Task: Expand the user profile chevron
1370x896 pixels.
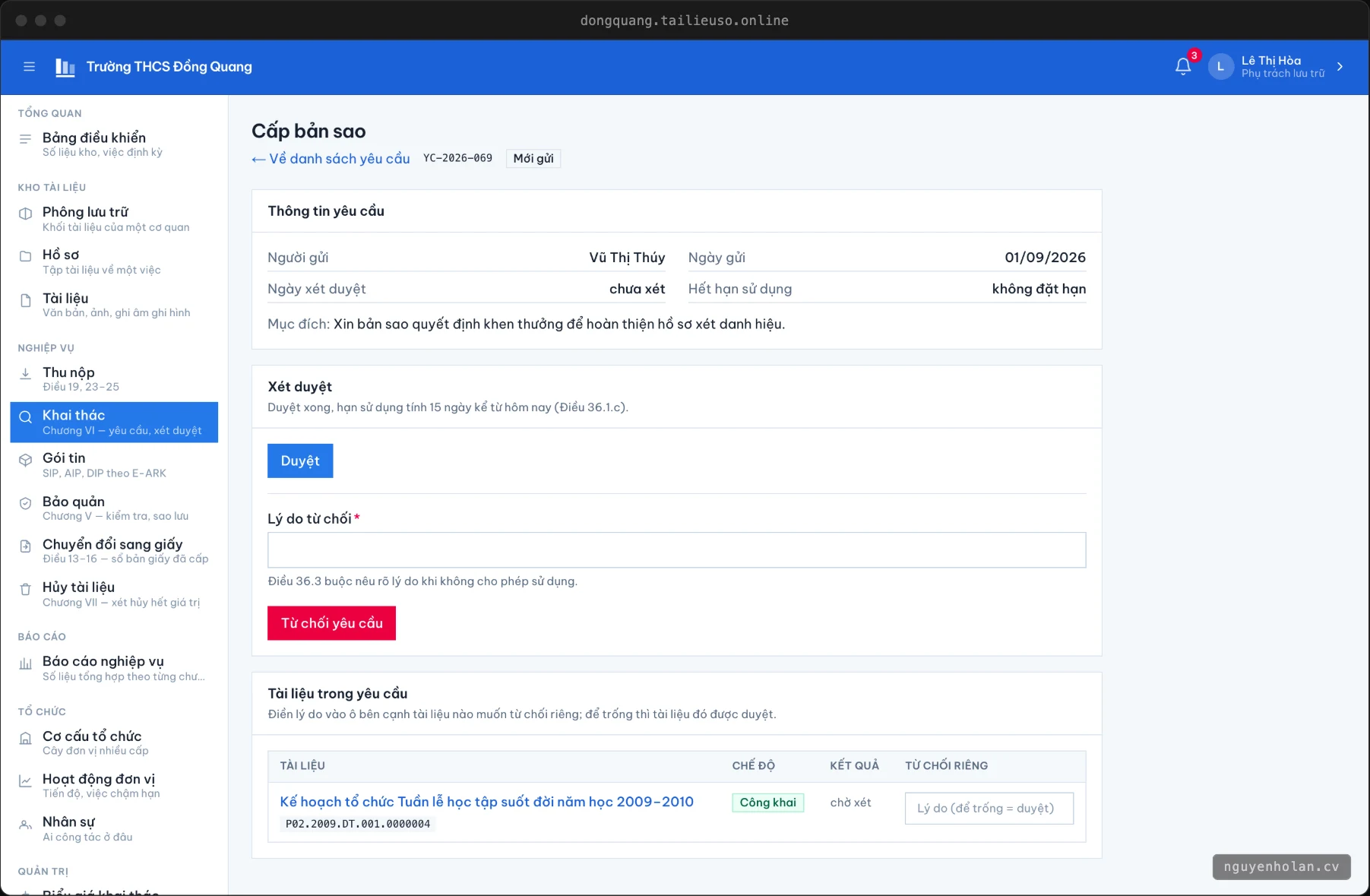Action: click(1340, 67)
